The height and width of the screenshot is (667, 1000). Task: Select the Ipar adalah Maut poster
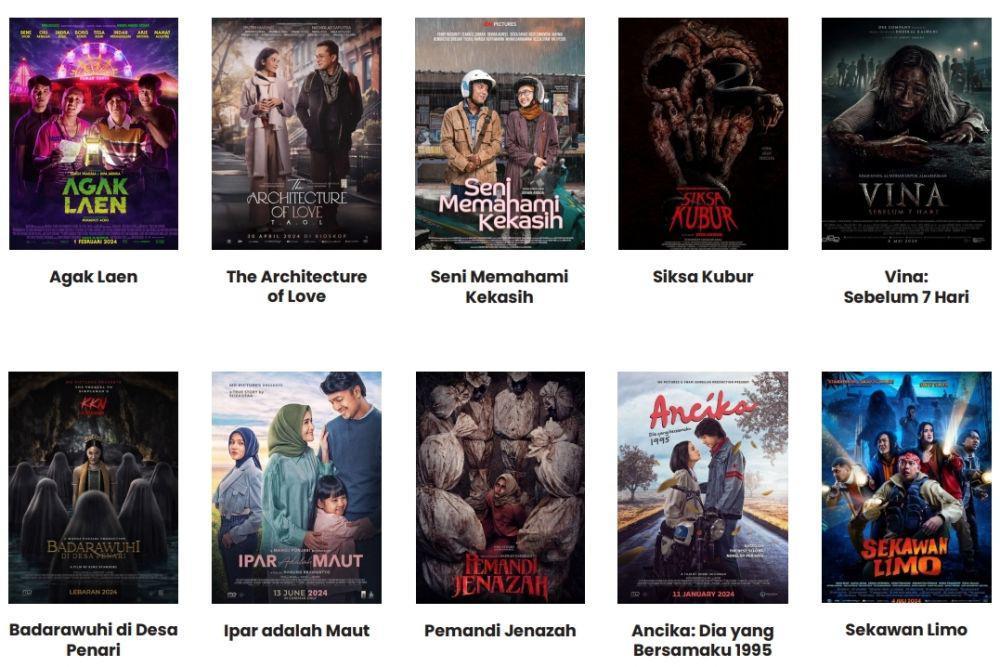tap(297, 488)
